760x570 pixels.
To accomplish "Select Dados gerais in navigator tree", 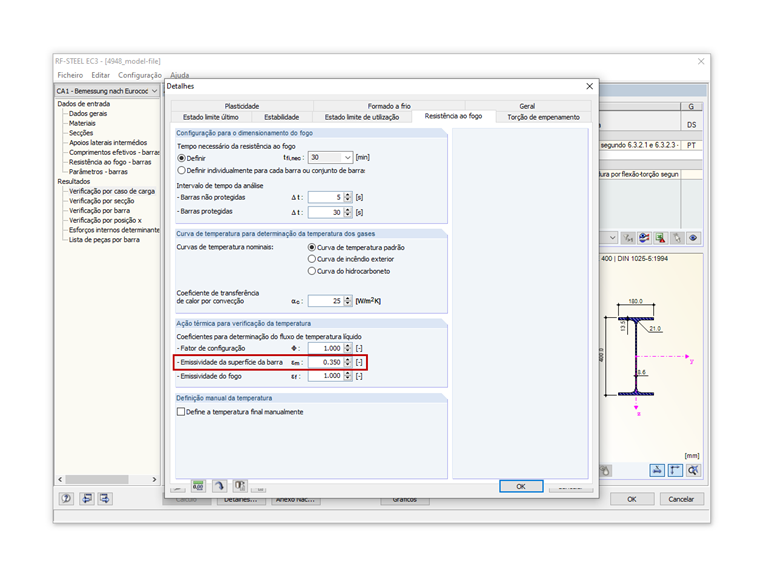I will coord(88,113).
